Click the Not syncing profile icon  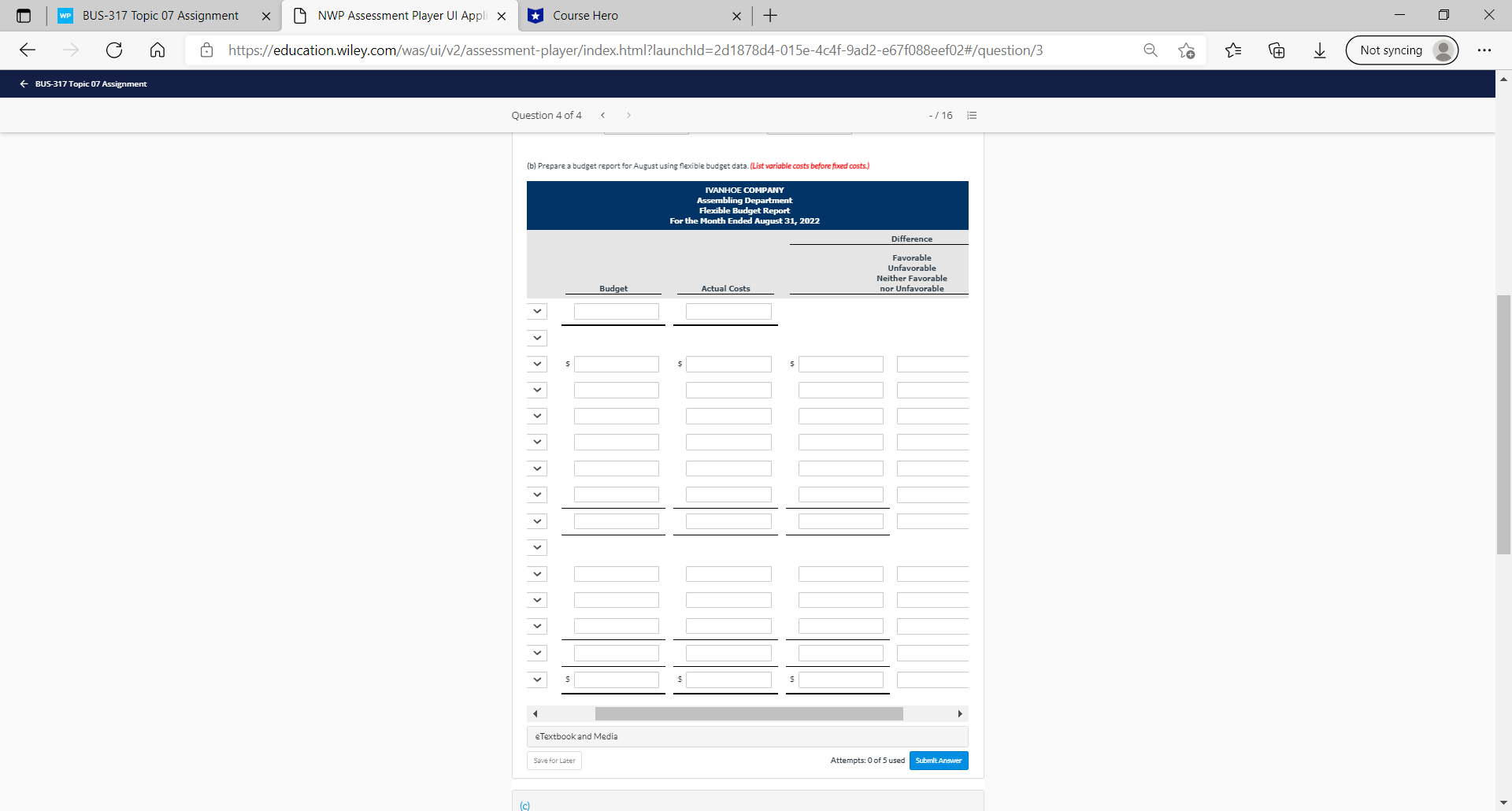pos(1402,50)
